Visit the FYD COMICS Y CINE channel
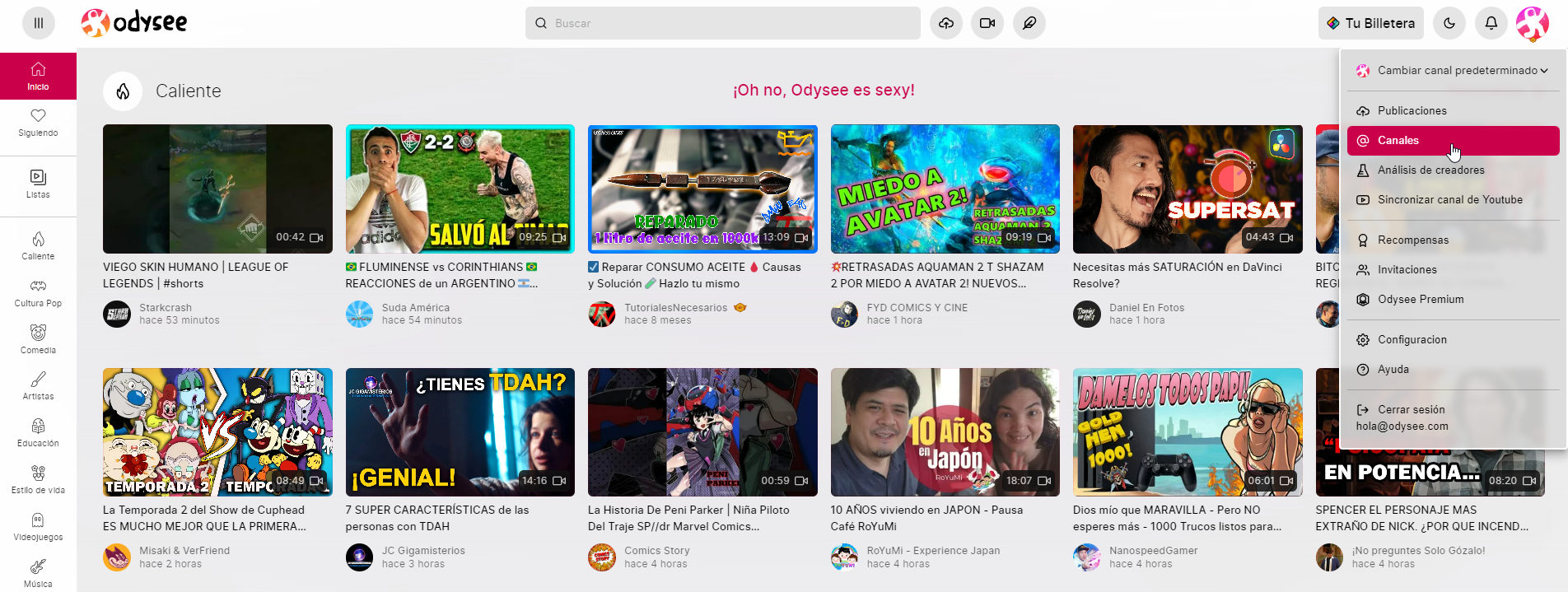 917,308
